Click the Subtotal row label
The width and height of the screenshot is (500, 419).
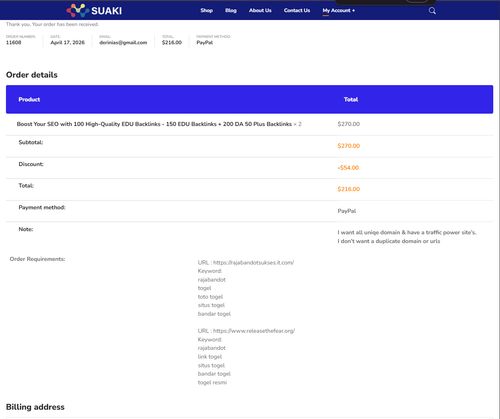[31, 142]
